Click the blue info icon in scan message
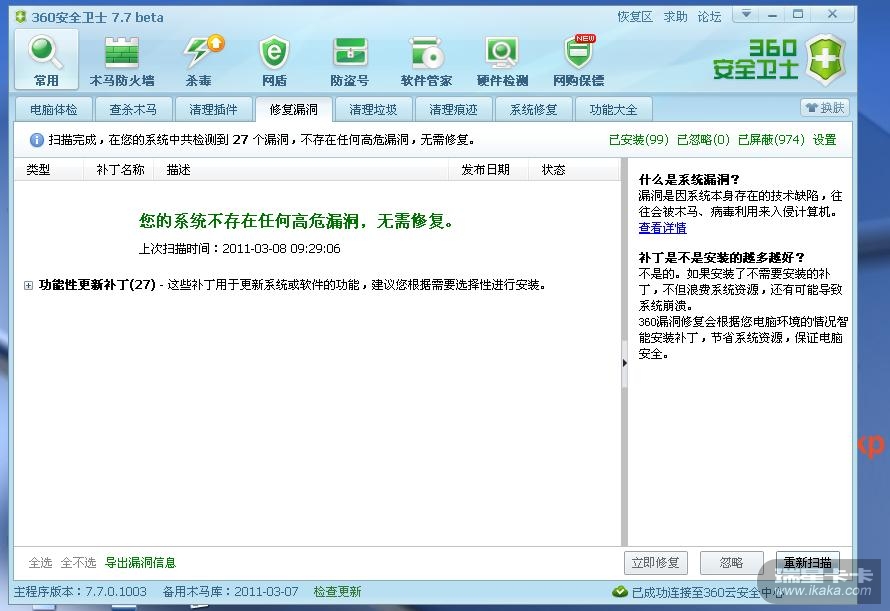This screenshot has height=611, width=890. [36, 140]
